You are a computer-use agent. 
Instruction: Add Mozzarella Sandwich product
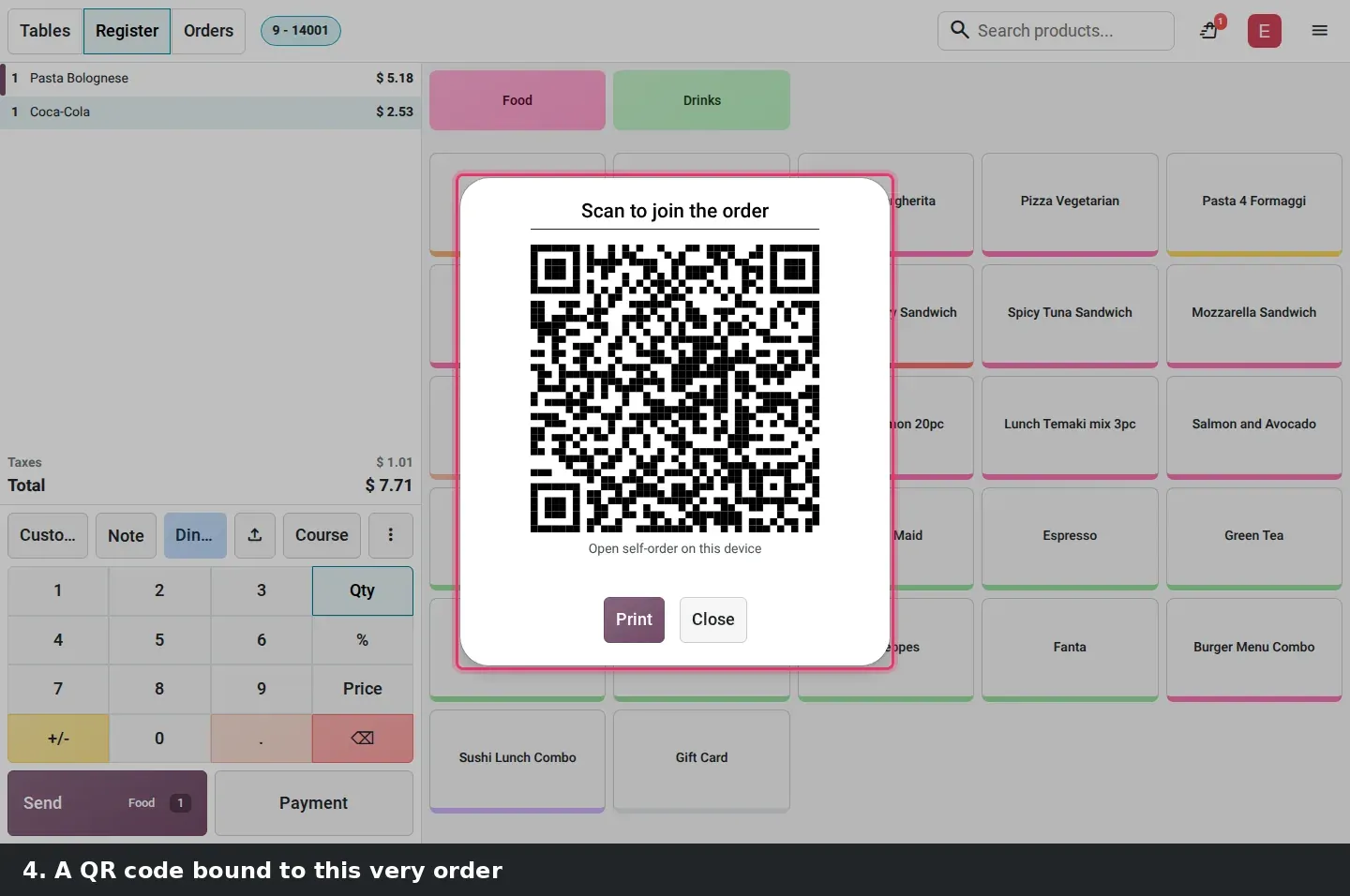[1254, 316]
